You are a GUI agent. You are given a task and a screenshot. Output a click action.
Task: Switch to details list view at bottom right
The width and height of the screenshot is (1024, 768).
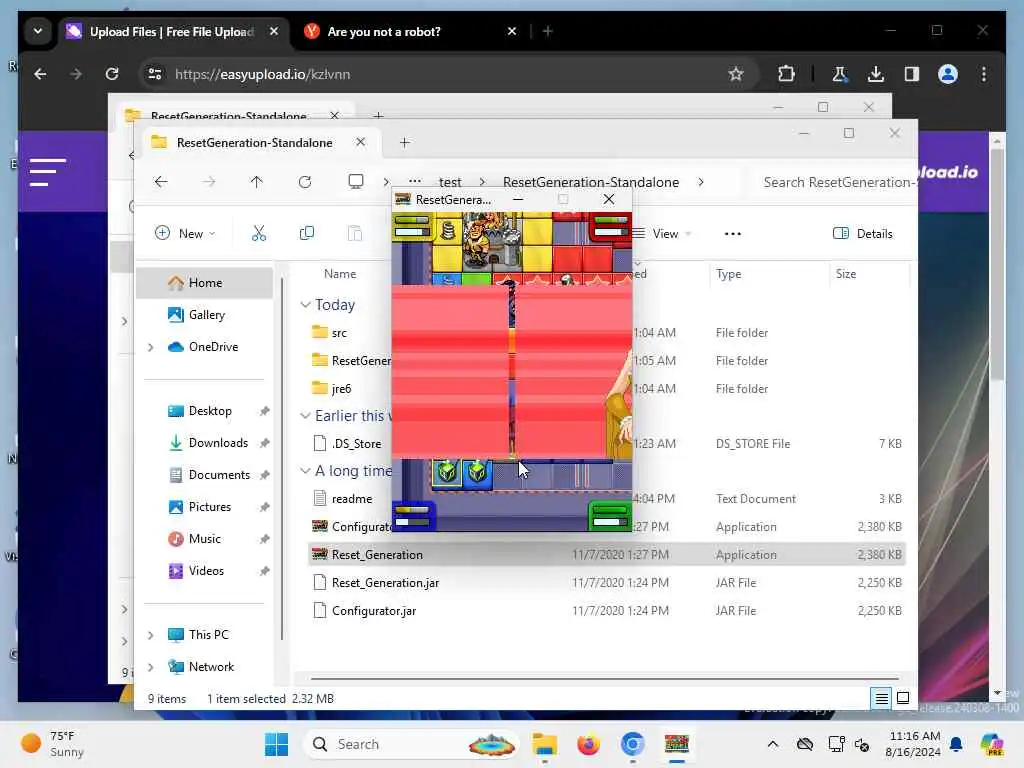tap(881, 698)
